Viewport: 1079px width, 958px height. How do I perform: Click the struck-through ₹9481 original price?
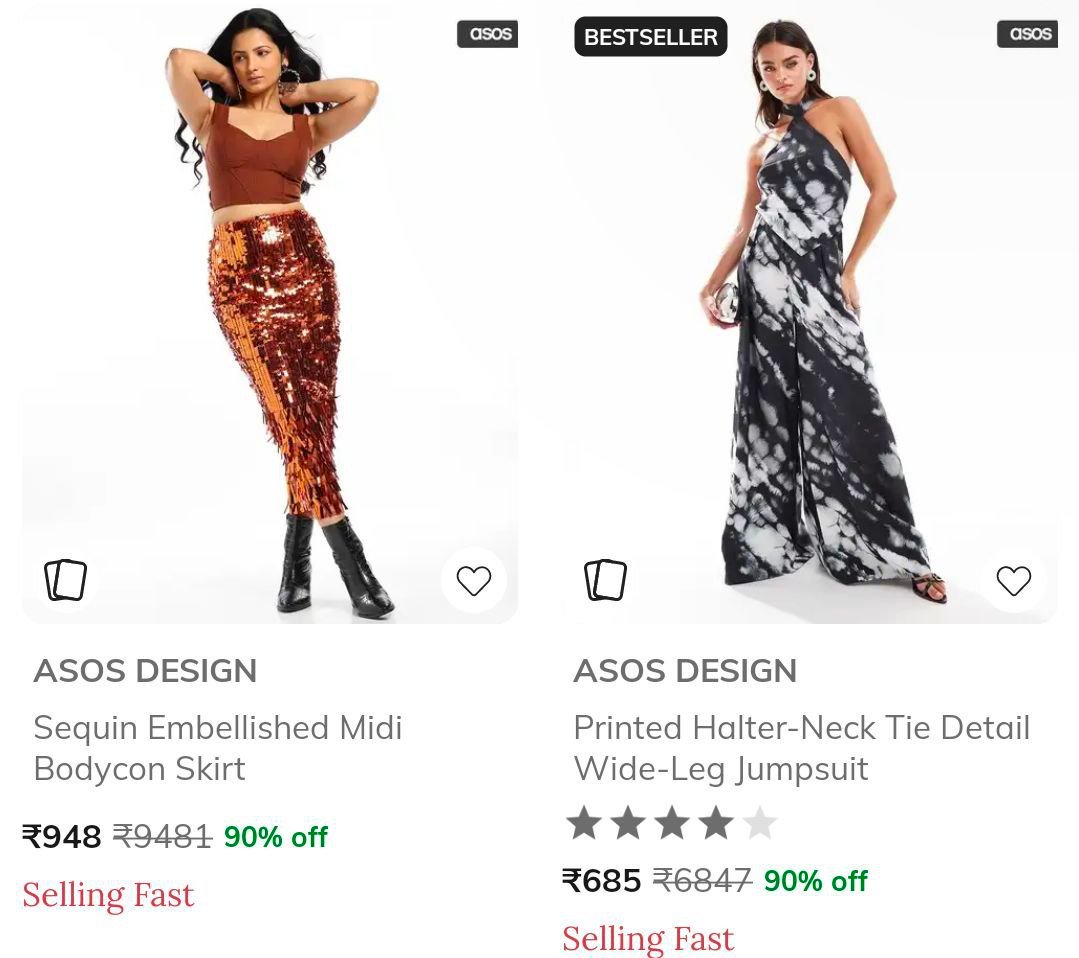pyautogui.click(x=162, y=836)
